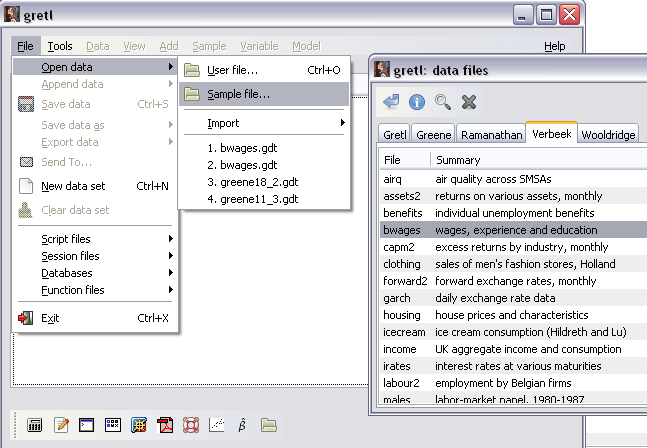The height and width of the screenshot is (448, 647).
Task: Select the income data file row
Action: click(513, 349)
